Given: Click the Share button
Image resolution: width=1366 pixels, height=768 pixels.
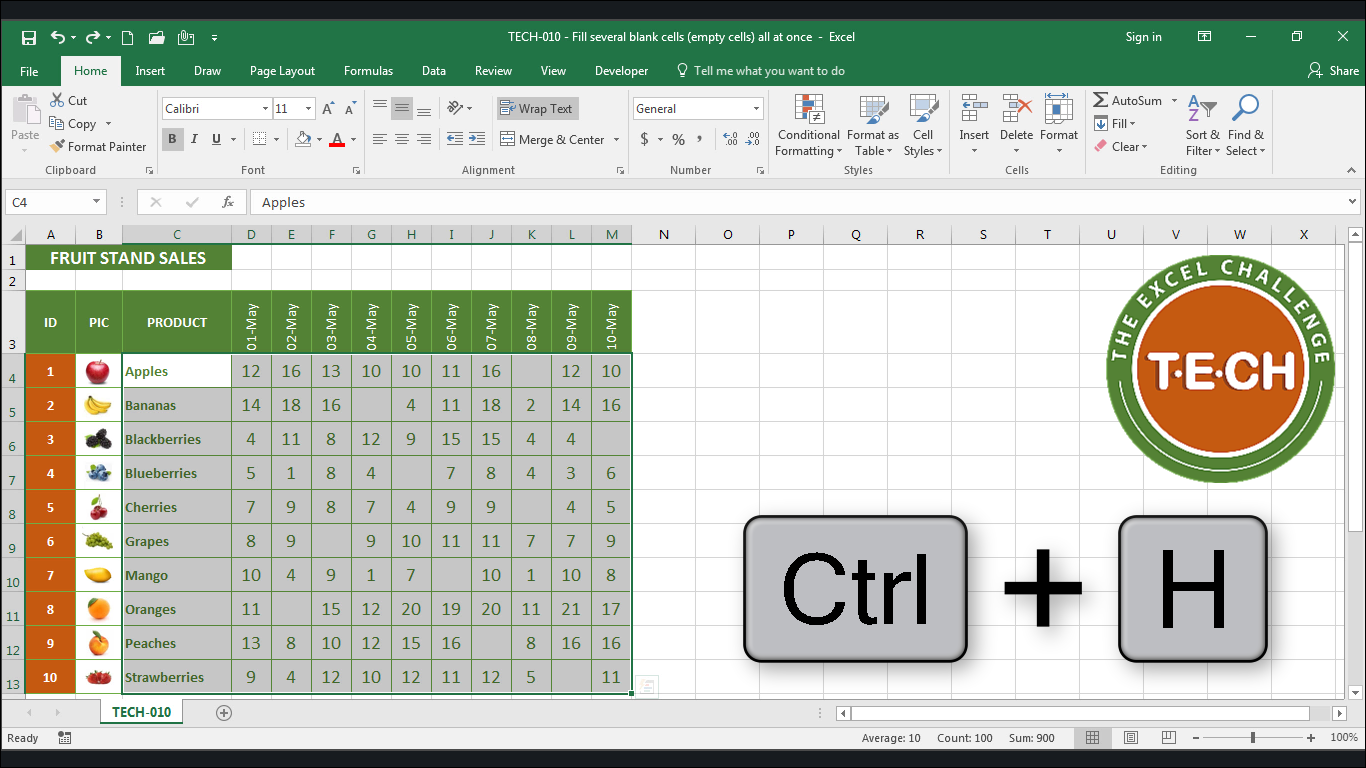Looking at the screenshot, I should (x=1334, y=71).
